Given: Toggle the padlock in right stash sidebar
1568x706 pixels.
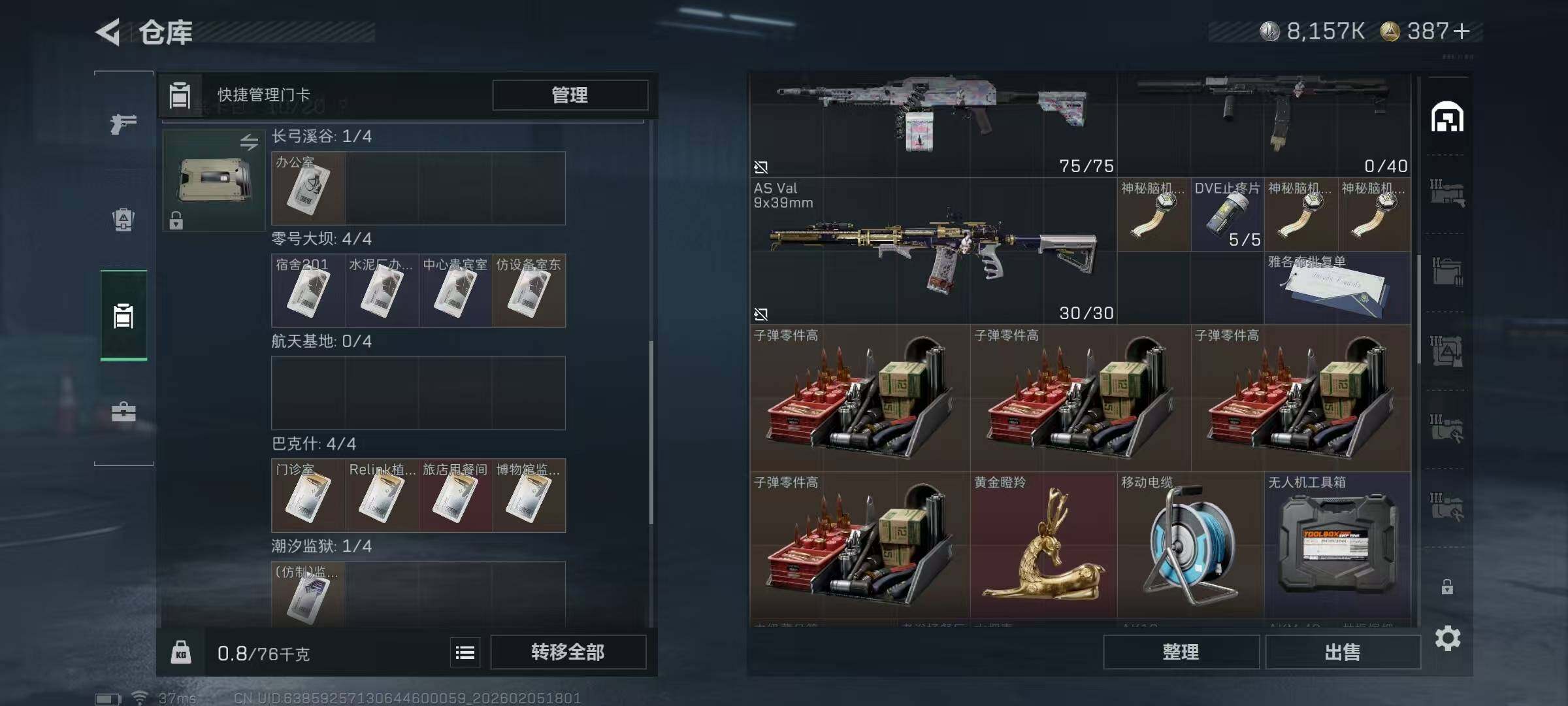Looking at the screenshot, I should point(1447,586).
